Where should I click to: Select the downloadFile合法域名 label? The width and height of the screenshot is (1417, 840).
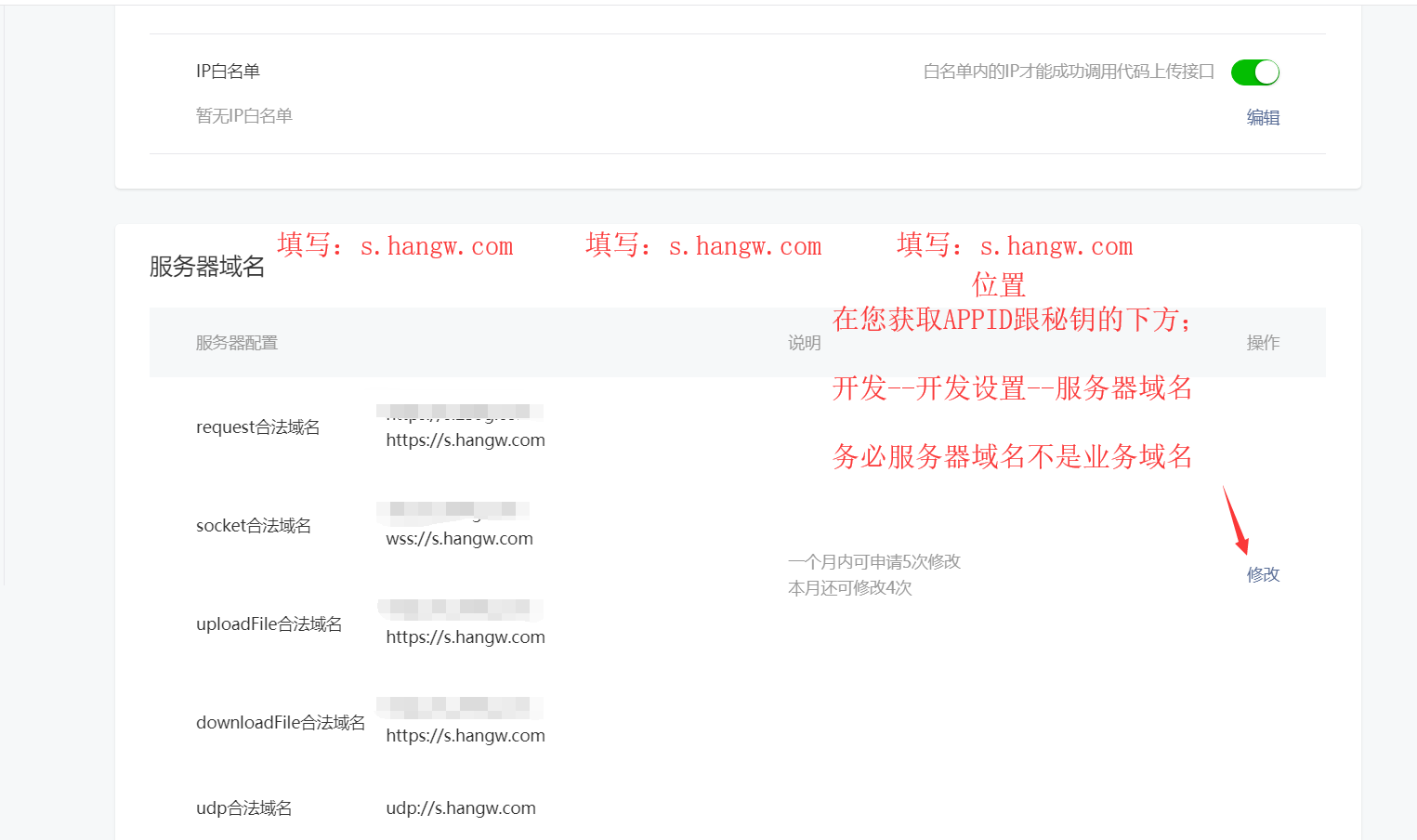click(x=280, y=723)
